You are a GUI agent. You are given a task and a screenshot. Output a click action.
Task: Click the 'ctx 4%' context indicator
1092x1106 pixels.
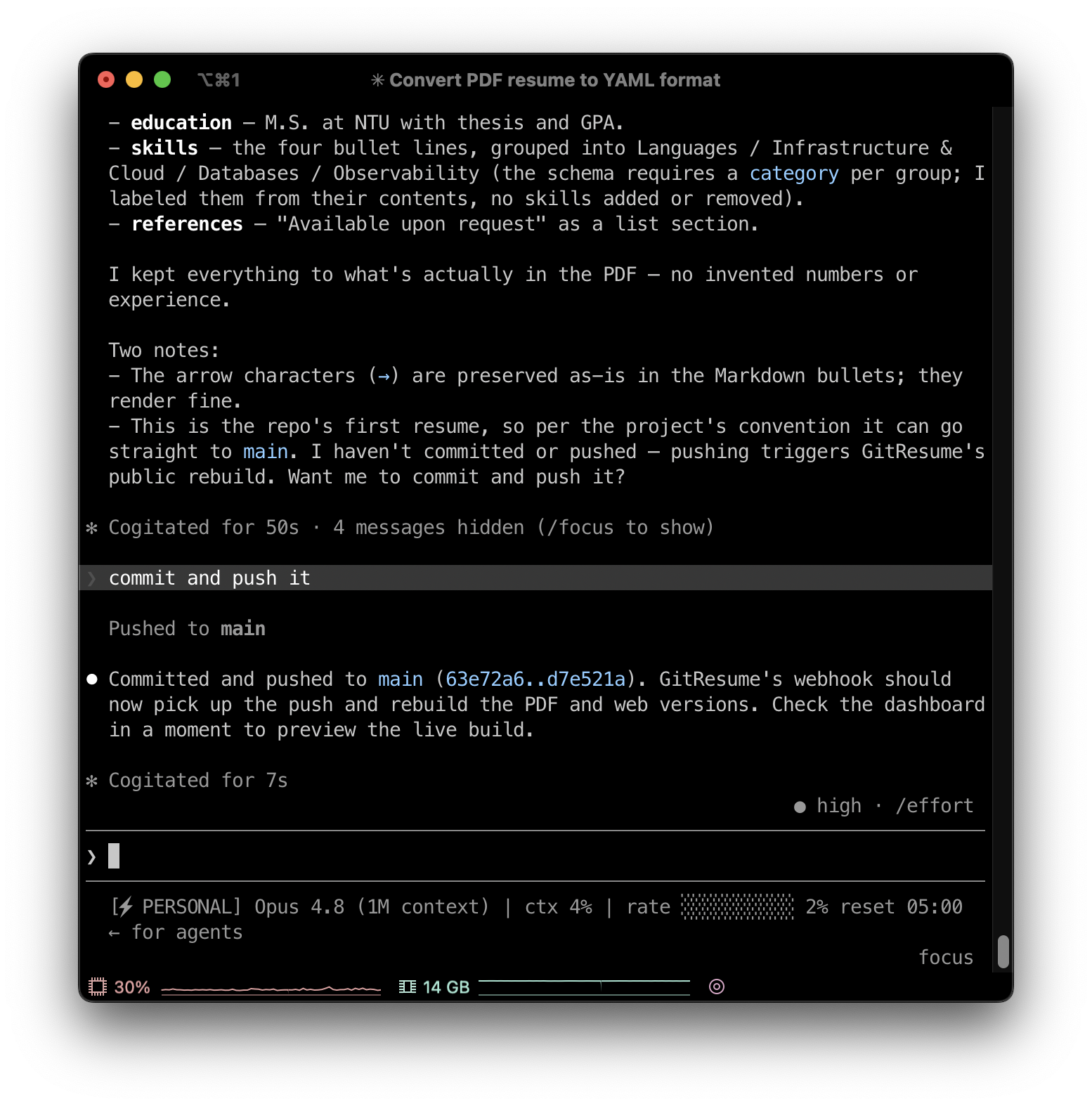pos(559,907)
